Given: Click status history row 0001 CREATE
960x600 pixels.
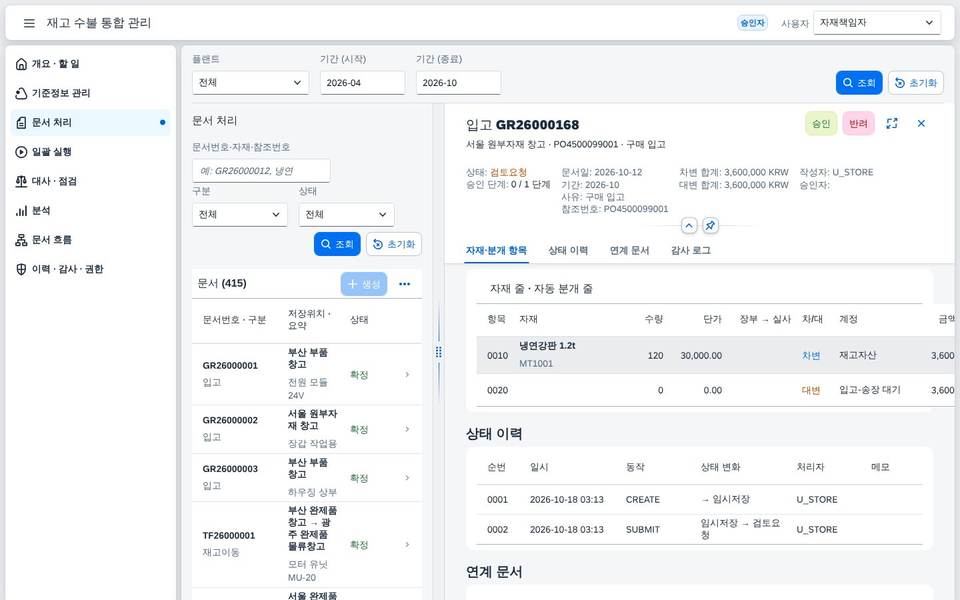Looking at the screenshot, I should coord(699,500).
